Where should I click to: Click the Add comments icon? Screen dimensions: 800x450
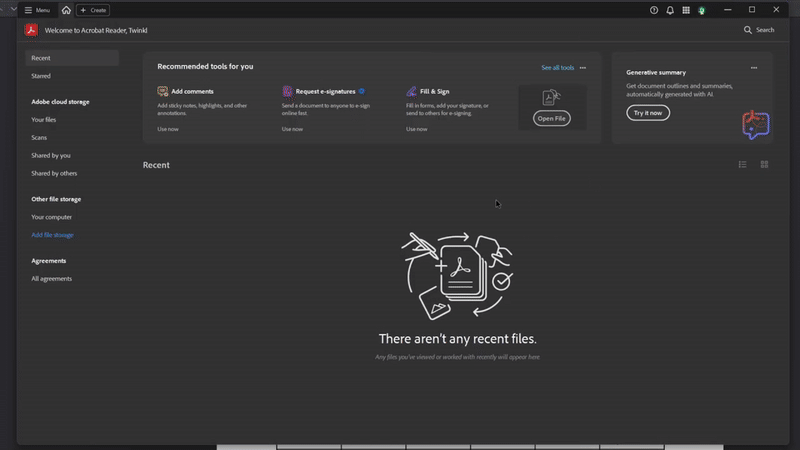(163, 91)
